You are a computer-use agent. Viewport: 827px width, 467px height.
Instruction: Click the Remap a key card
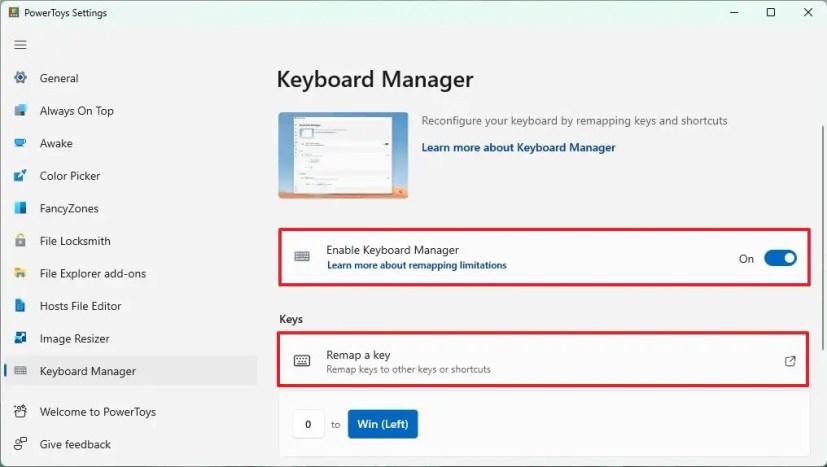pos(543,359)
